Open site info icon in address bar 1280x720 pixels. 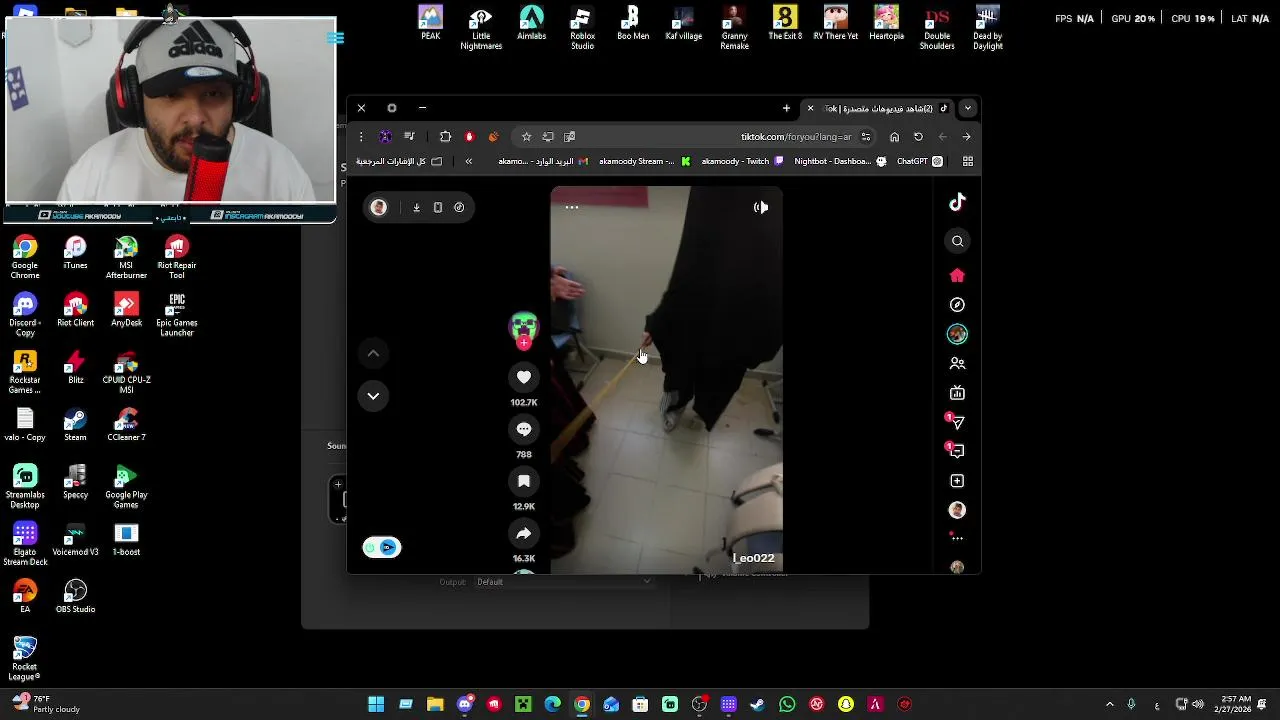pos(866,137)
